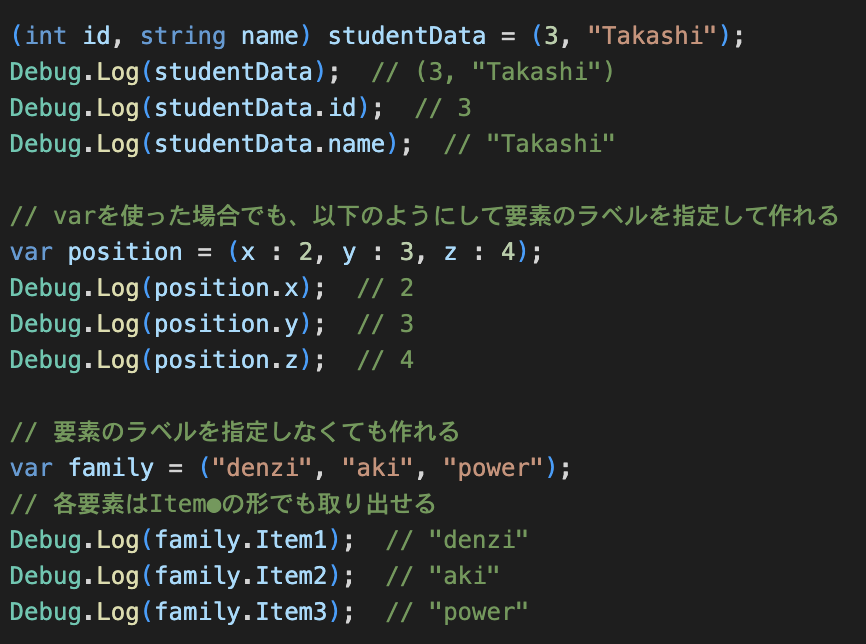Viewport: 866px width, 644px height.
Task: Click the comment showing (3, "Takashi") output
Action: (x=492, y=73)
